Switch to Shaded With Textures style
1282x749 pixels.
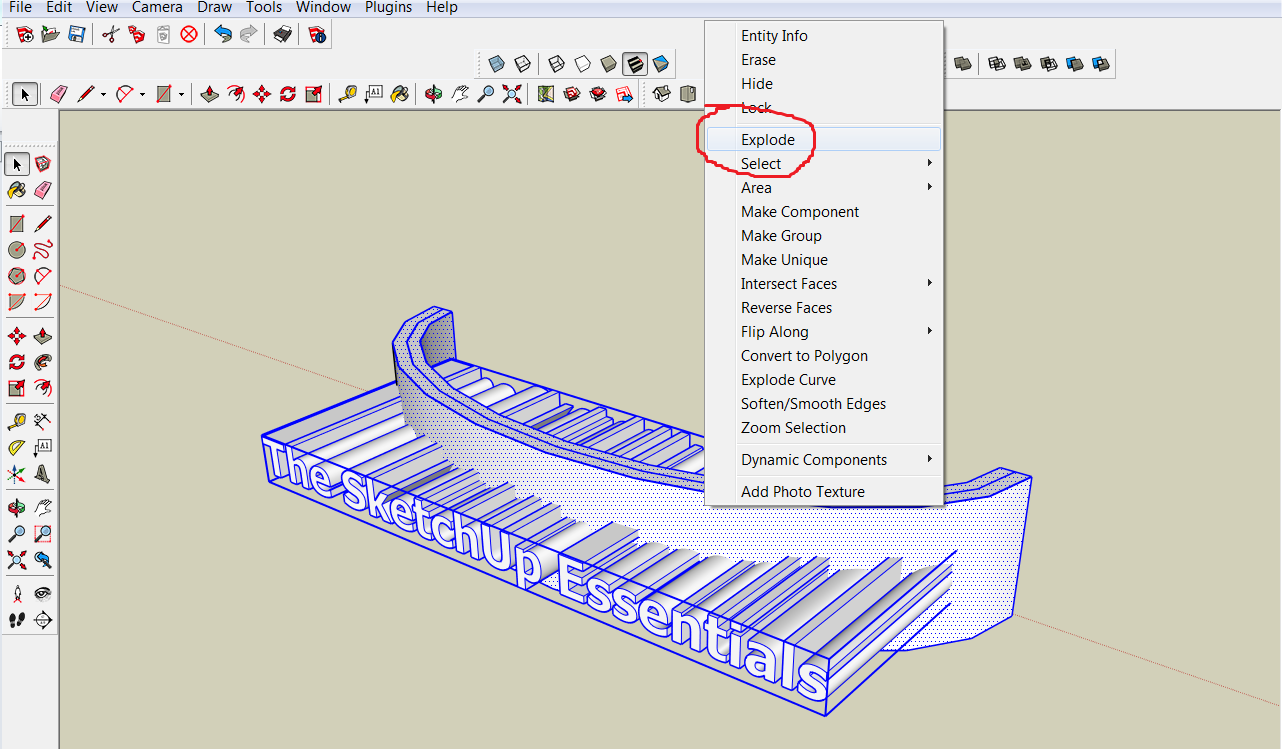635,64
